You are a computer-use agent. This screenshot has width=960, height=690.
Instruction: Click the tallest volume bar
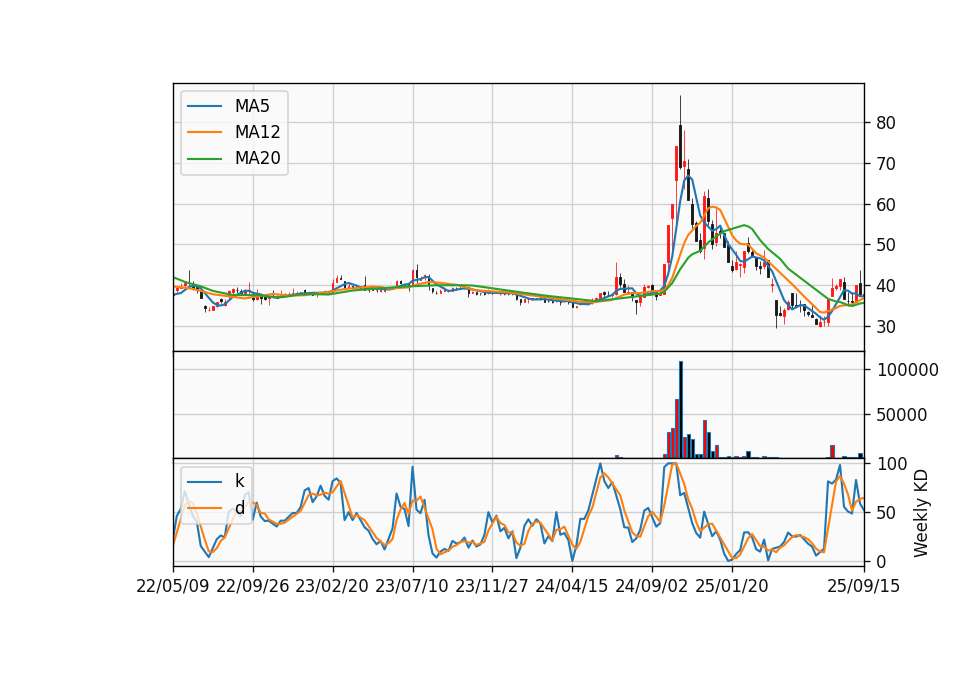(x=681, y=410)
